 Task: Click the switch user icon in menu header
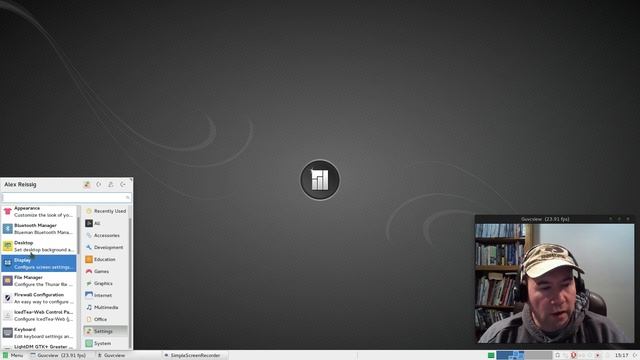point(111,184)
